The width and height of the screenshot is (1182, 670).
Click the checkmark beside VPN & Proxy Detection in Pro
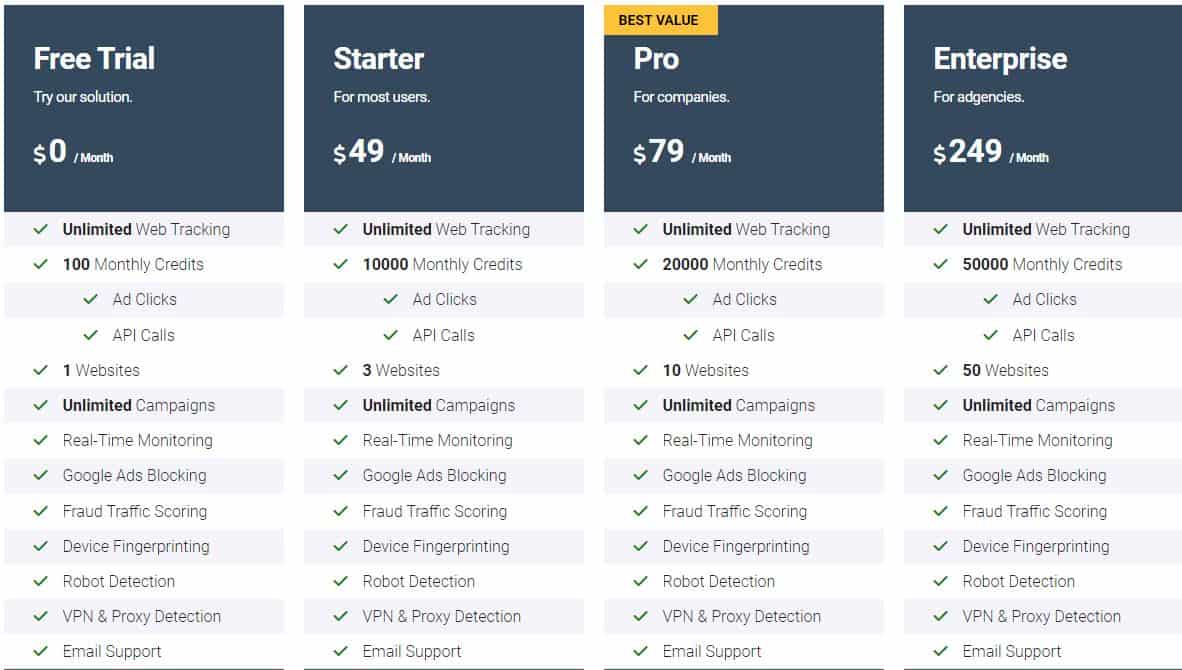[641, 616]
